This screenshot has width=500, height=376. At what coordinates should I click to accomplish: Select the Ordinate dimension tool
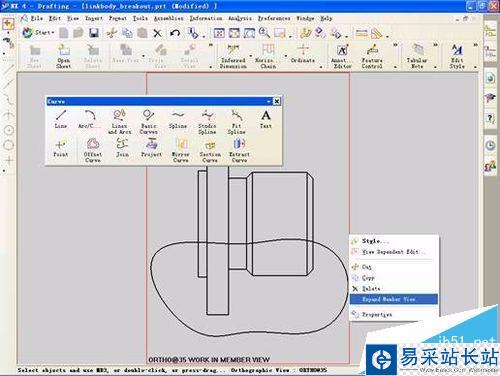303,54
